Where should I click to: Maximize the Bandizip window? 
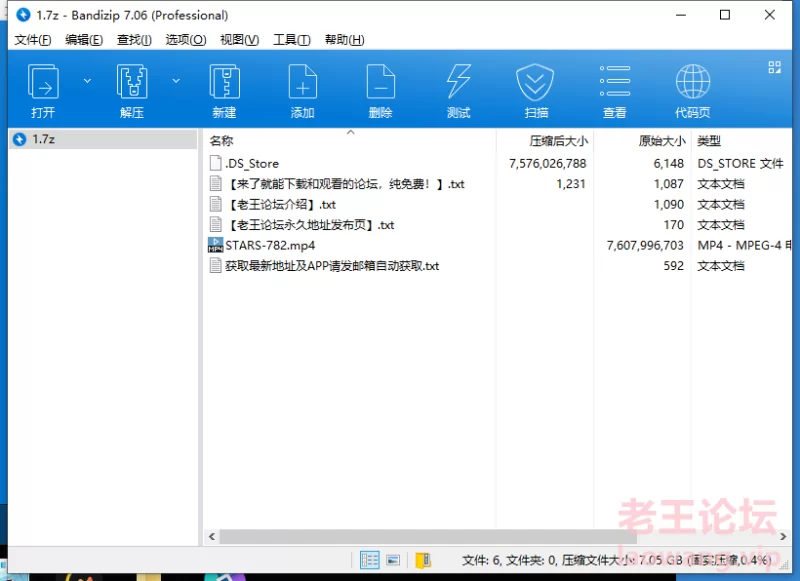pos(724,15)
